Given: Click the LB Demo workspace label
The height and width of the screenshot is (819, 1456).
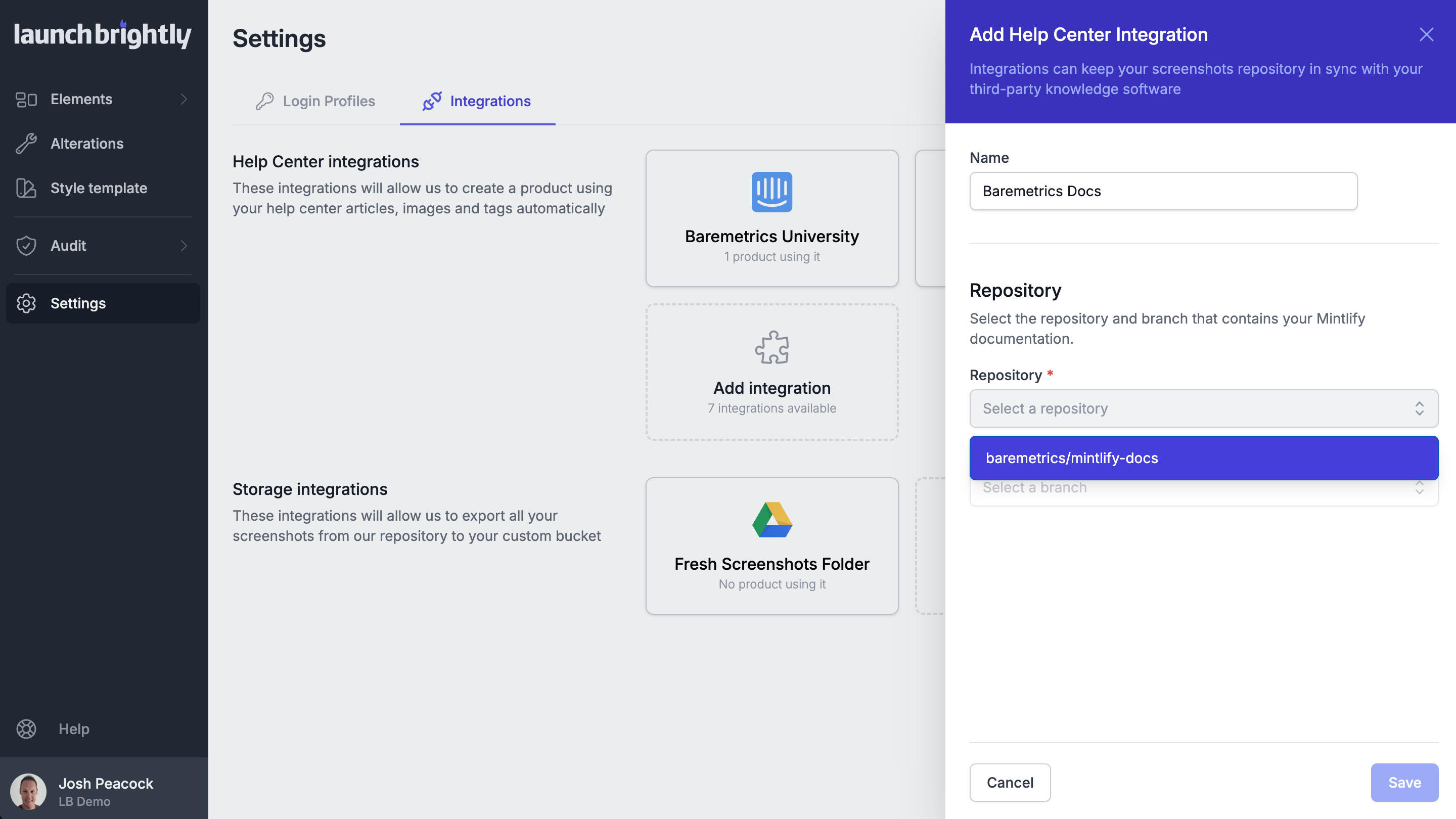Looking at the screenshot, I should [x=85, y=801].
